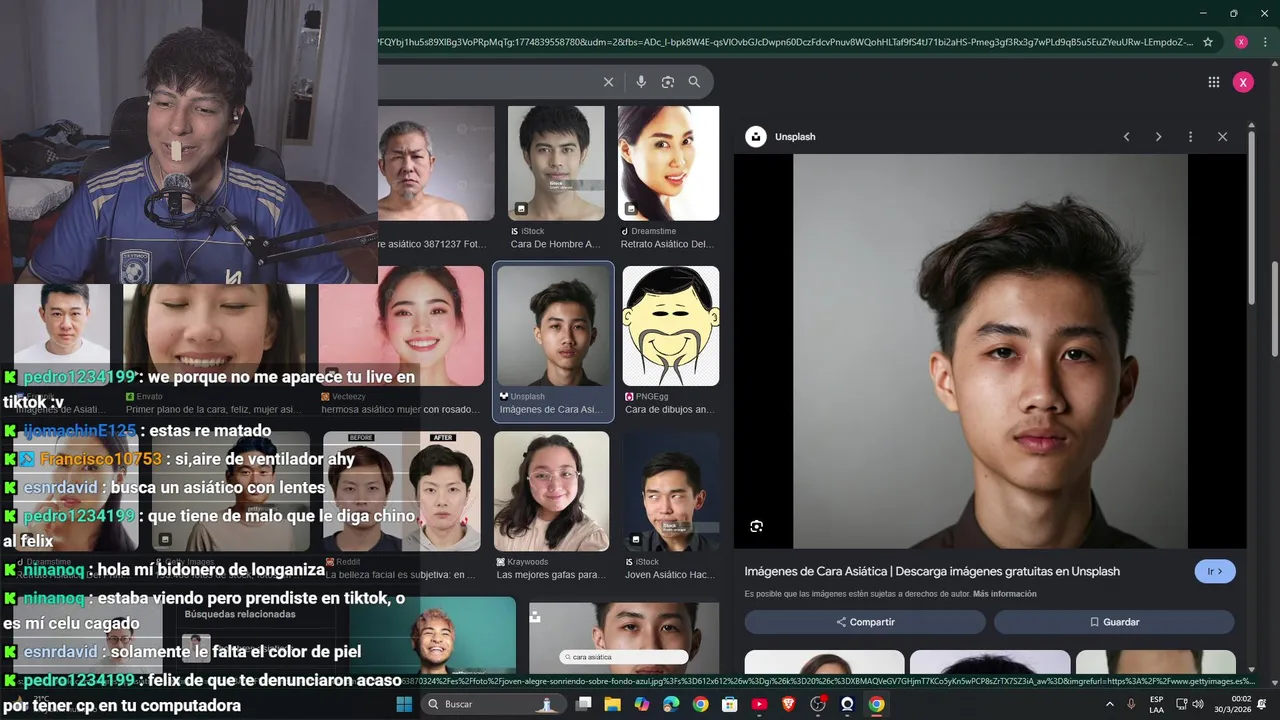Click Guardar to save the image
The width and height of the screenshot is (1280, 720).
click(1114, 622)
